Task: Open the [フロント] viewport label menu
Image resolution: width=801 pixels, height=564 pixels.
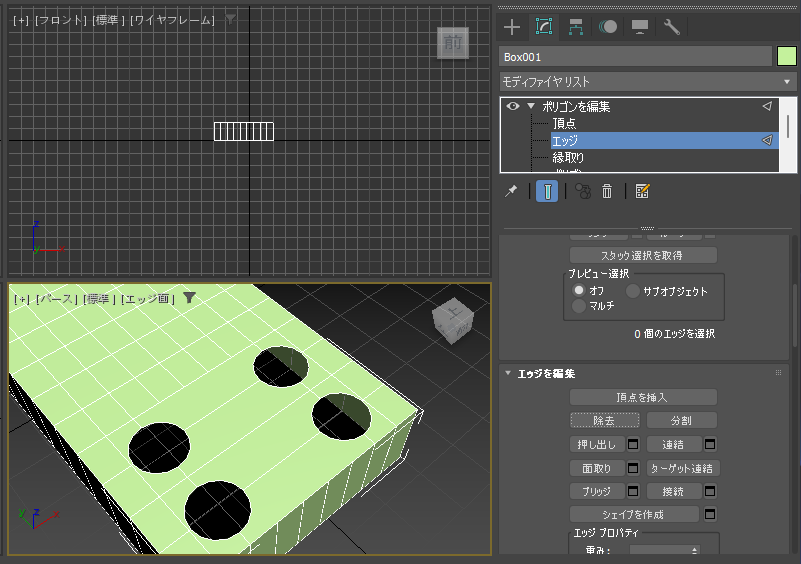Action: click(61, 20)
